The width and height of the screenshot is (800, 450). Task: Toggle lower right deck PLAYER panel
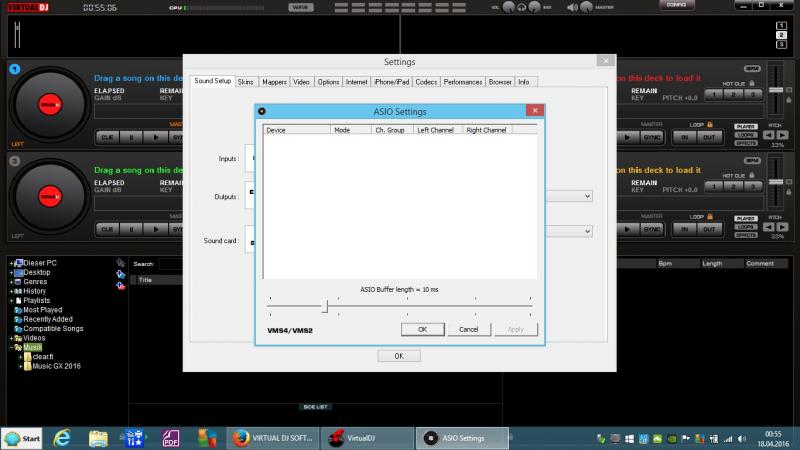(745, 218)
